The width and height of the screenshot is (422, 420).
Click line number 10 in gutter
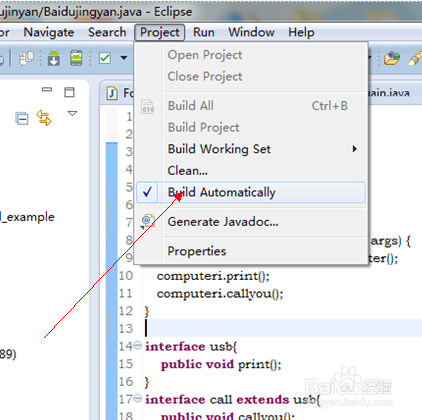126,276
